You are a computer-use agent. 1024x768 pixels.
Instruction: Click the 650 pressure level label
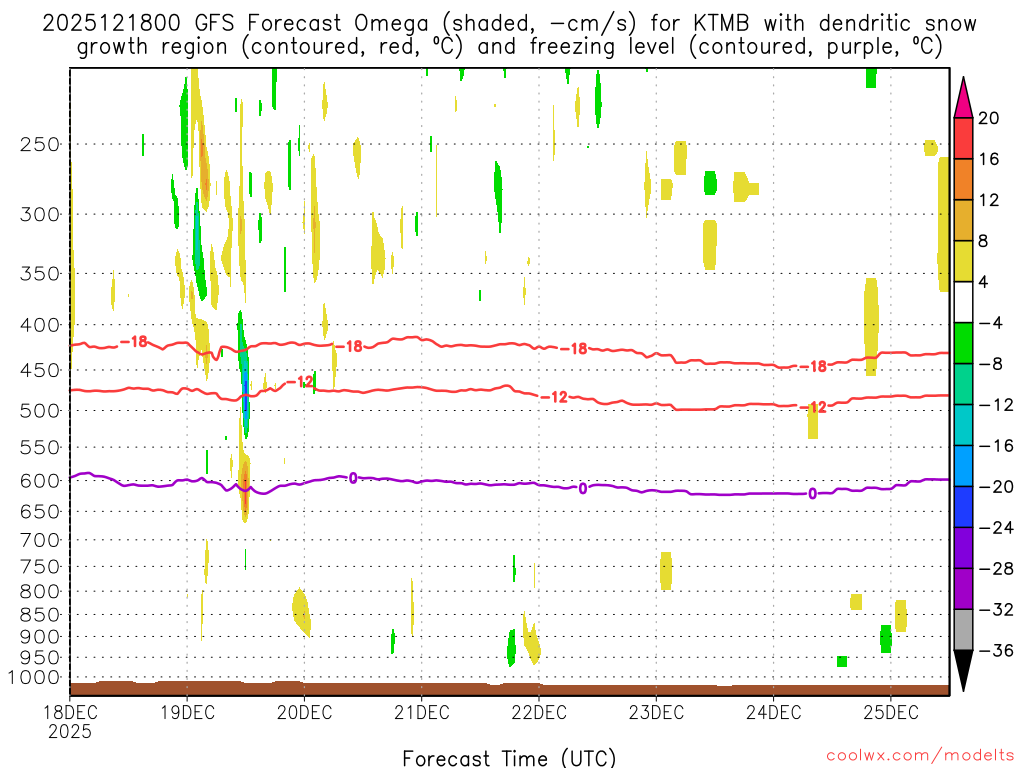click(40, 511)
